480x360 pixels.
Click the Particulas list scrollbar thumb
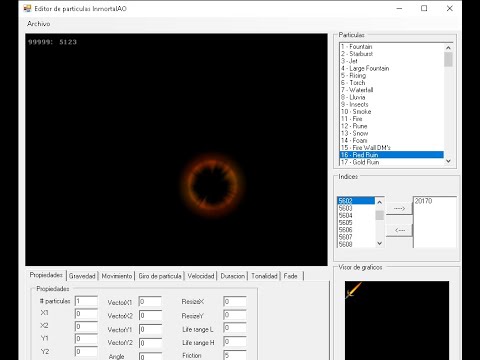448,59
